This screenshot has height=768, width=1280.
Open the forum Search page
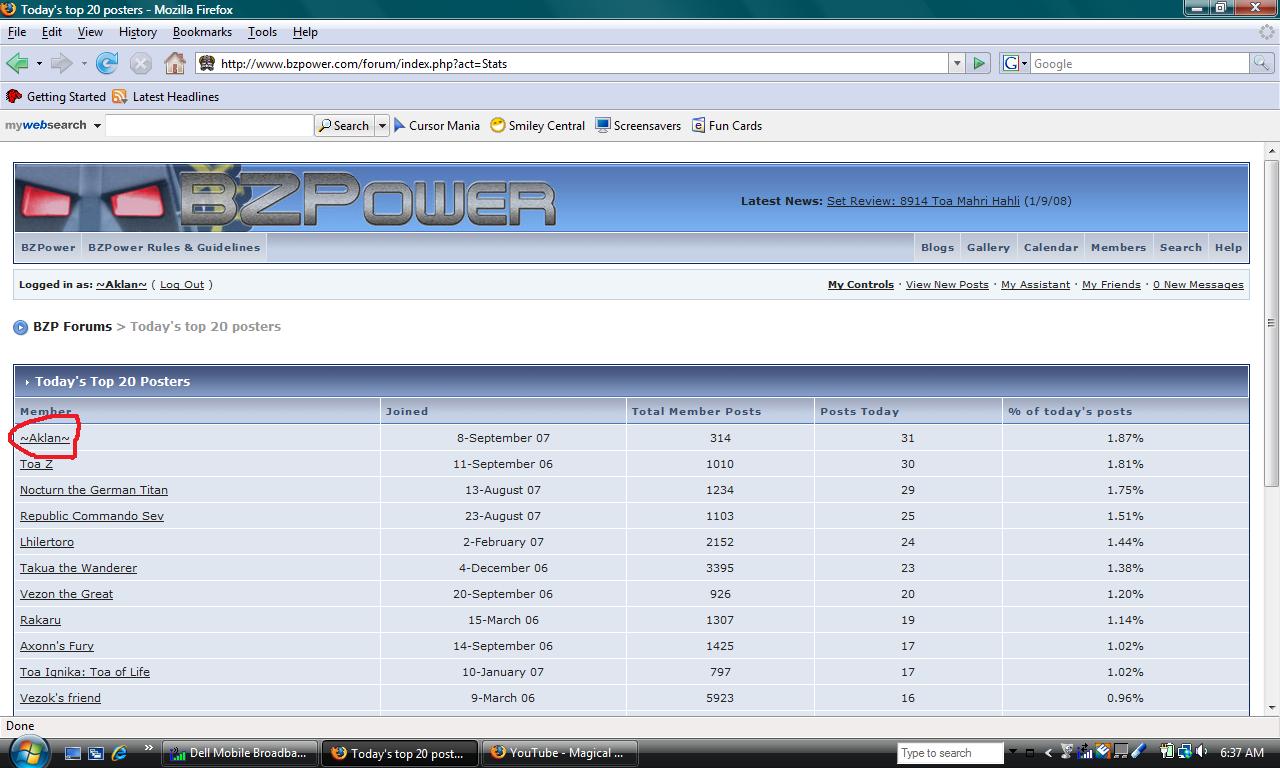[x=1180, y=247]
